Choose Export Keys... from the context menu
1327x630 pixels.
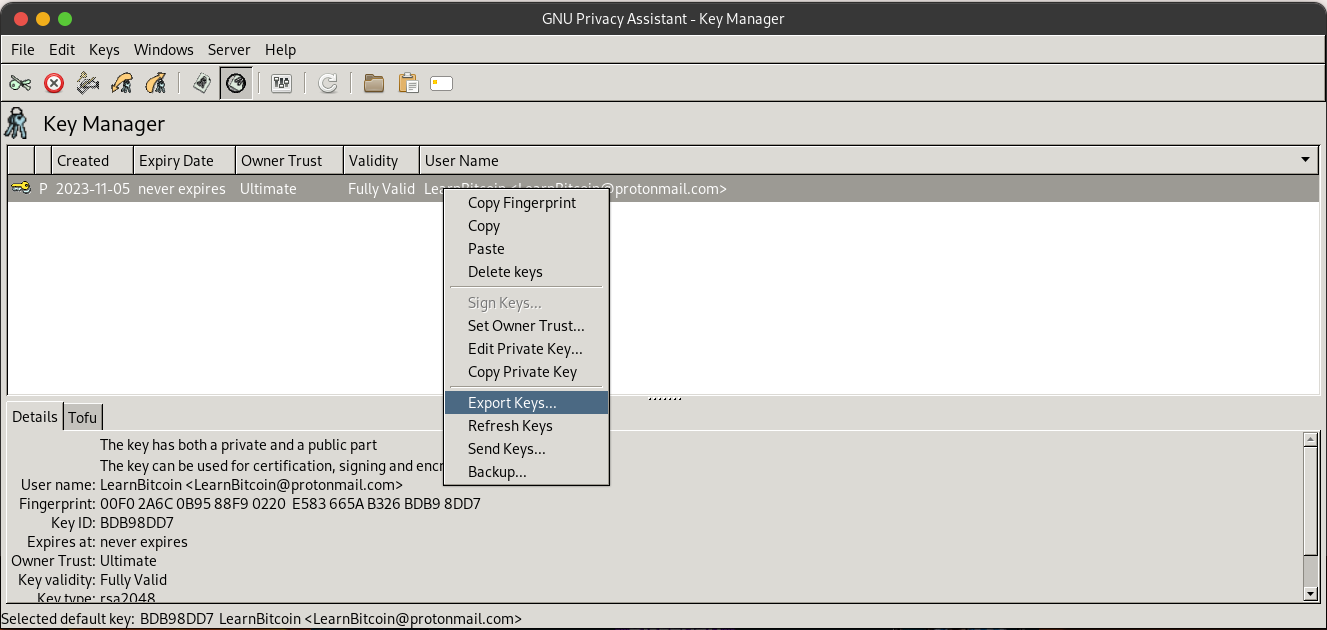(512, 403)
